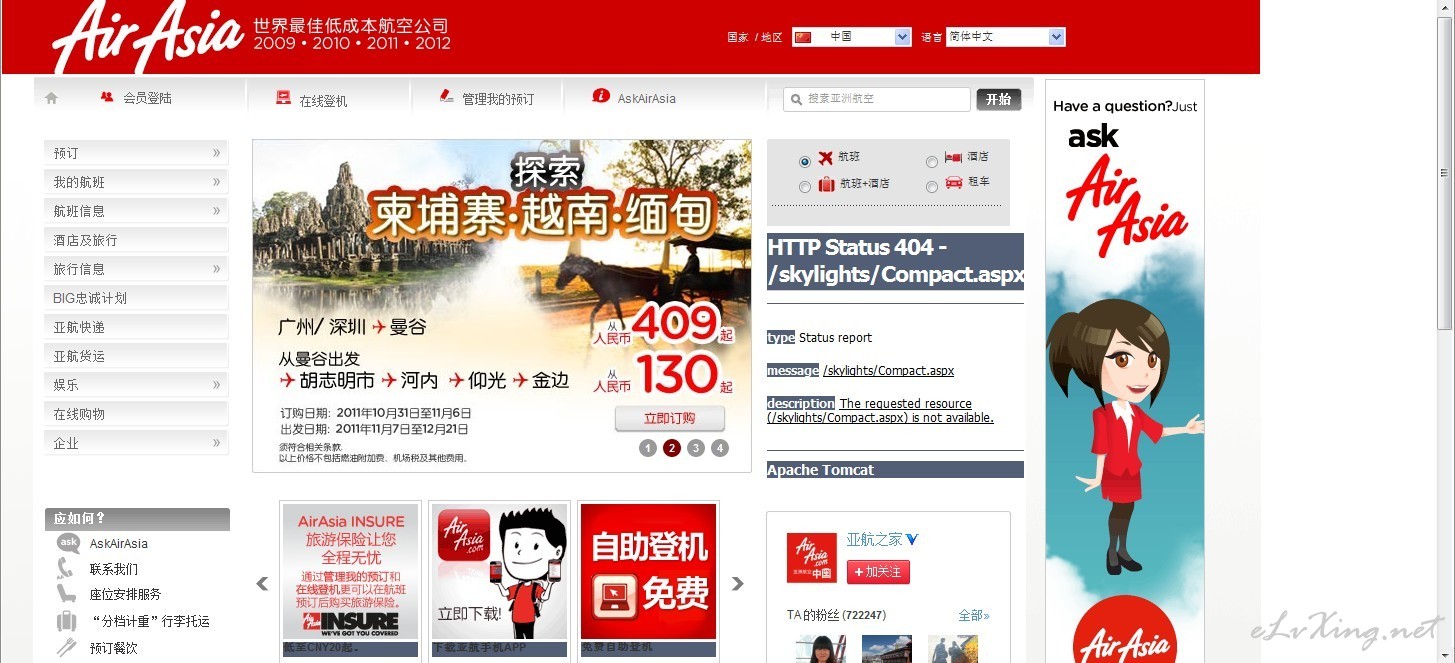Open the country 中国 dropdown

click(x=851, y=37)
